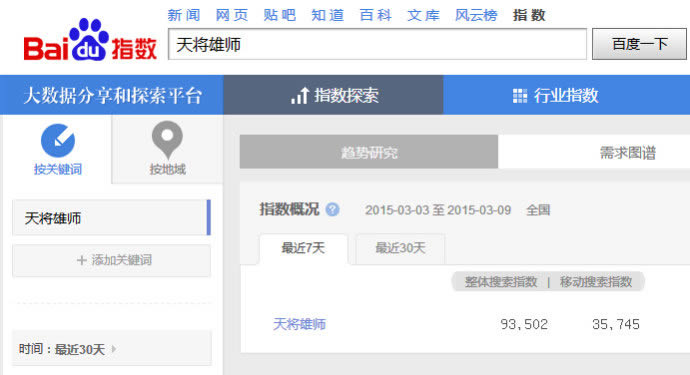The height and width of the screenshot is (375, 690).
Task: Select the 最近7天 tab
Action: click(x=303, y=249)
